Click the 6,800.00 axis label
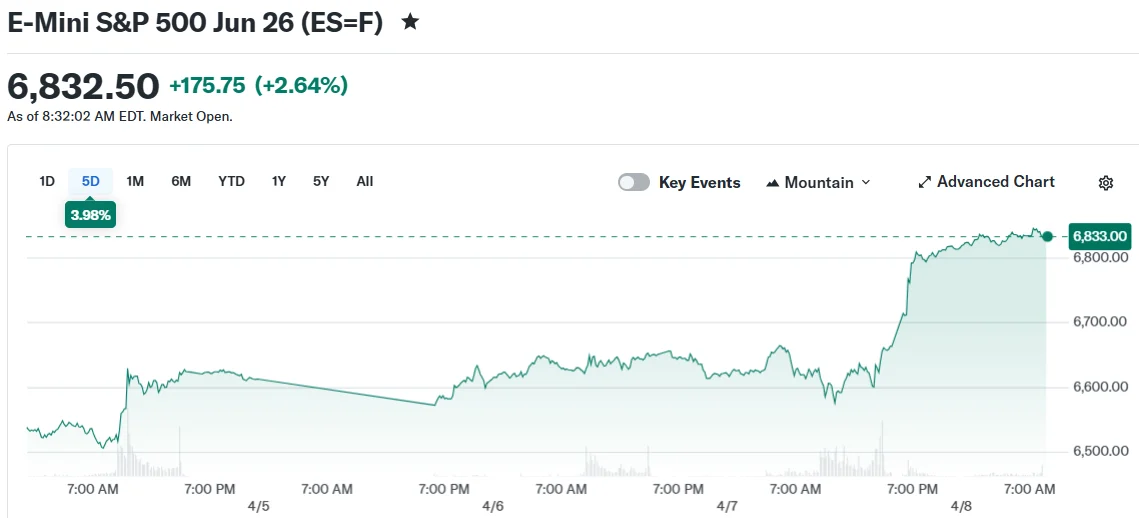 1100,257
